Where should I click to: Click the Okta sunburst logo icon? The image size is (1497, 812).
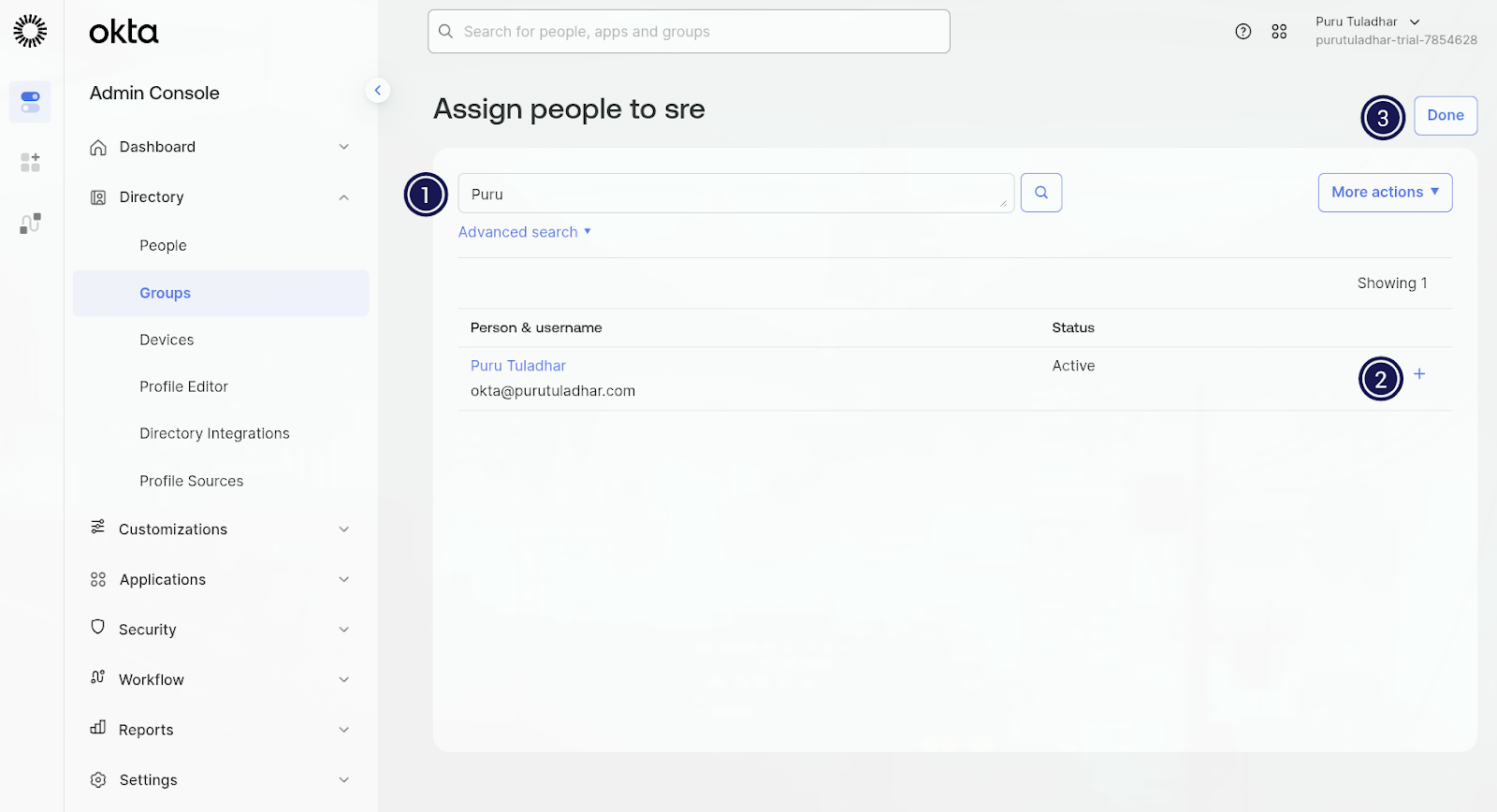pyautogui.click(x=30, y=31)
